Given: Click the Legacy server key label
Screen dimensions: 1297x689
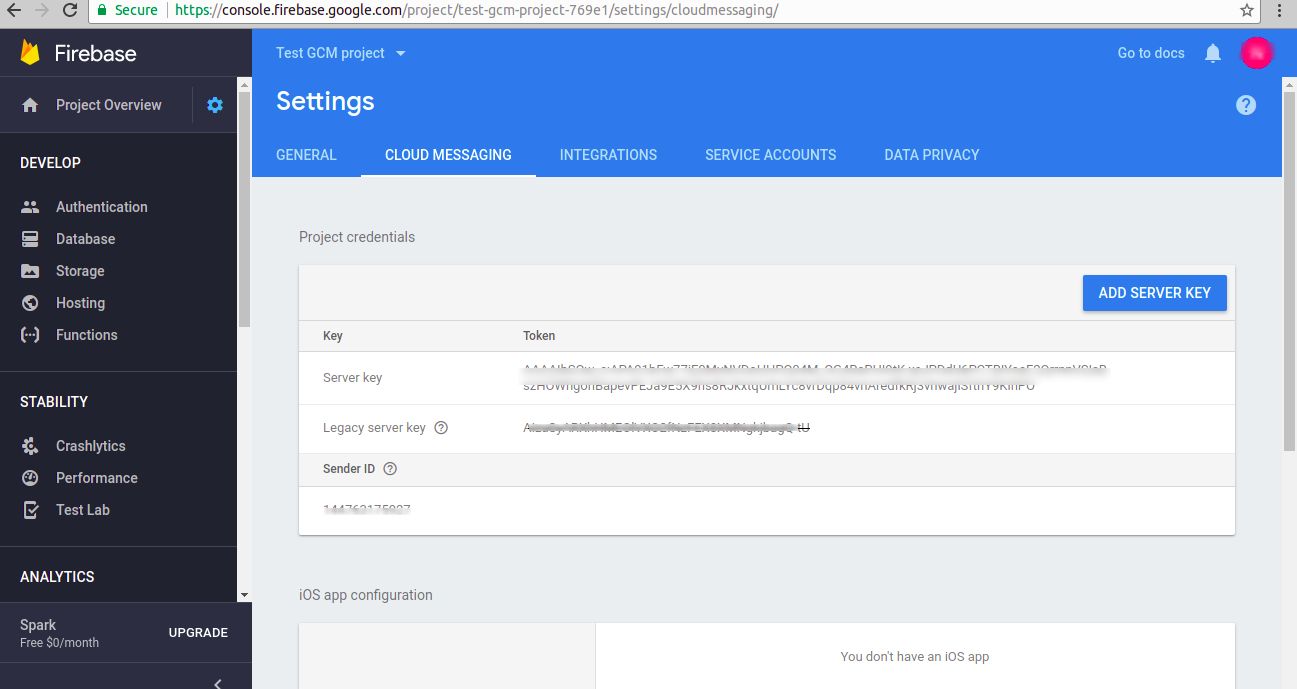Looking at the screenshot, I should coord(375,428).
